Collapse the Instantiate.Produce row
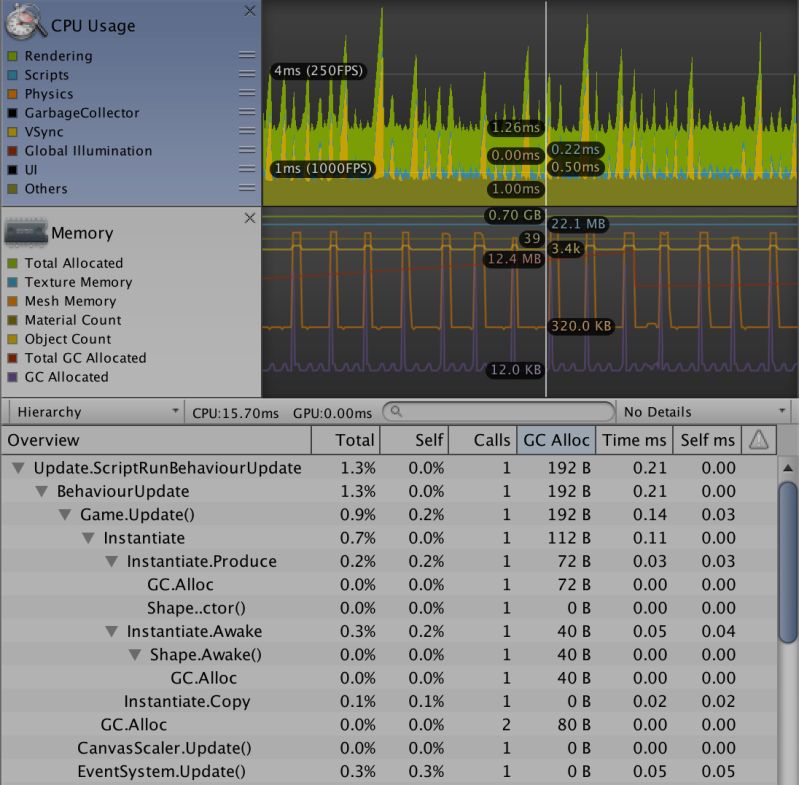This screenshot has height=785, width=799. [x=112, y=561]
